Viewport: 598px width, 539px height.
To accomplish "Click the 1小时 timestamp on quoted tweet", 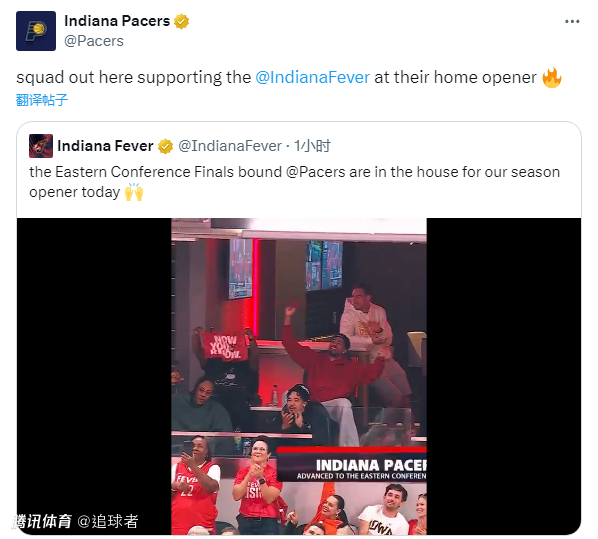I will 312,146.
